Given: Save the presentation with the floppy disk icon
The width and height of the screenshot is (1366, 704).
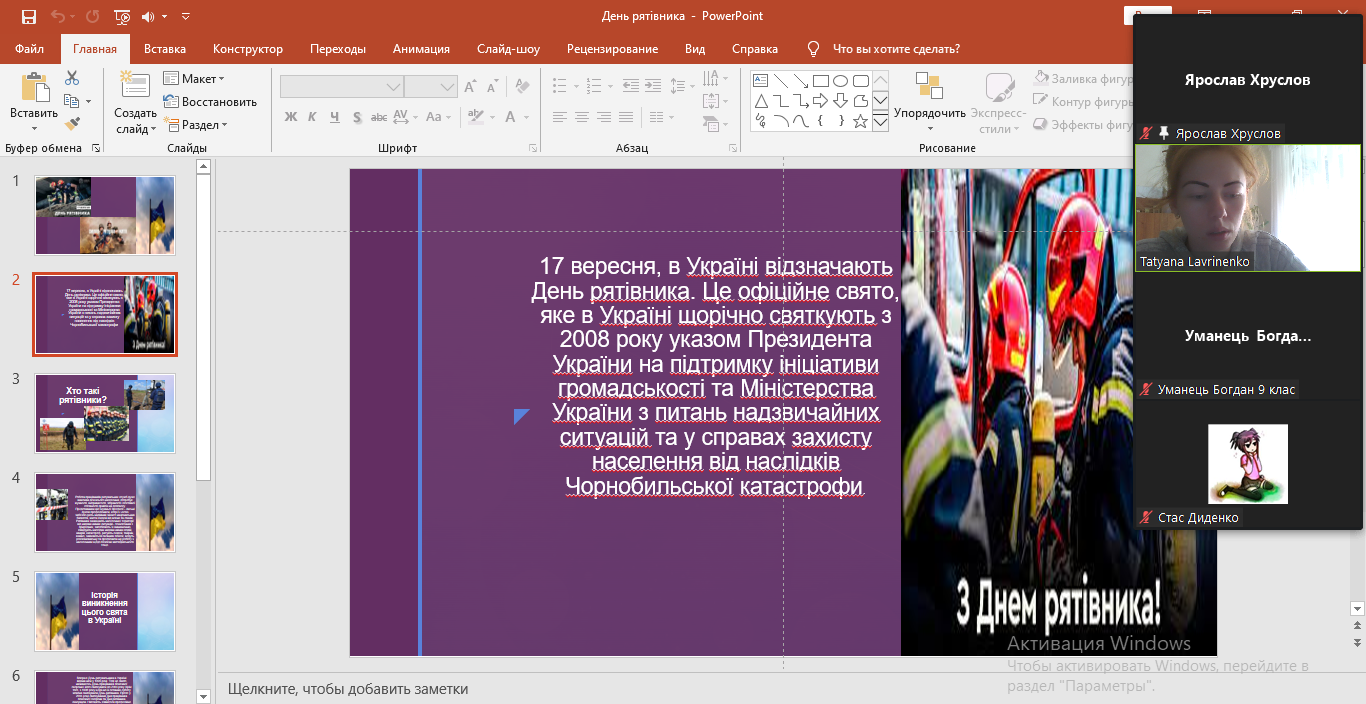Looking at the screenshot, I should [x=28, y=16].
